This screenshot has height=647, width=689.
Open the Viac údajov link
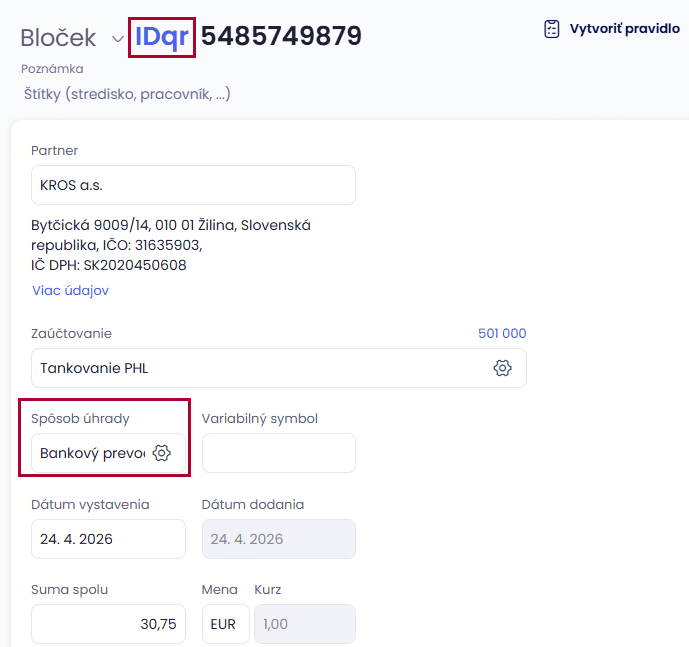click(70, 291)
